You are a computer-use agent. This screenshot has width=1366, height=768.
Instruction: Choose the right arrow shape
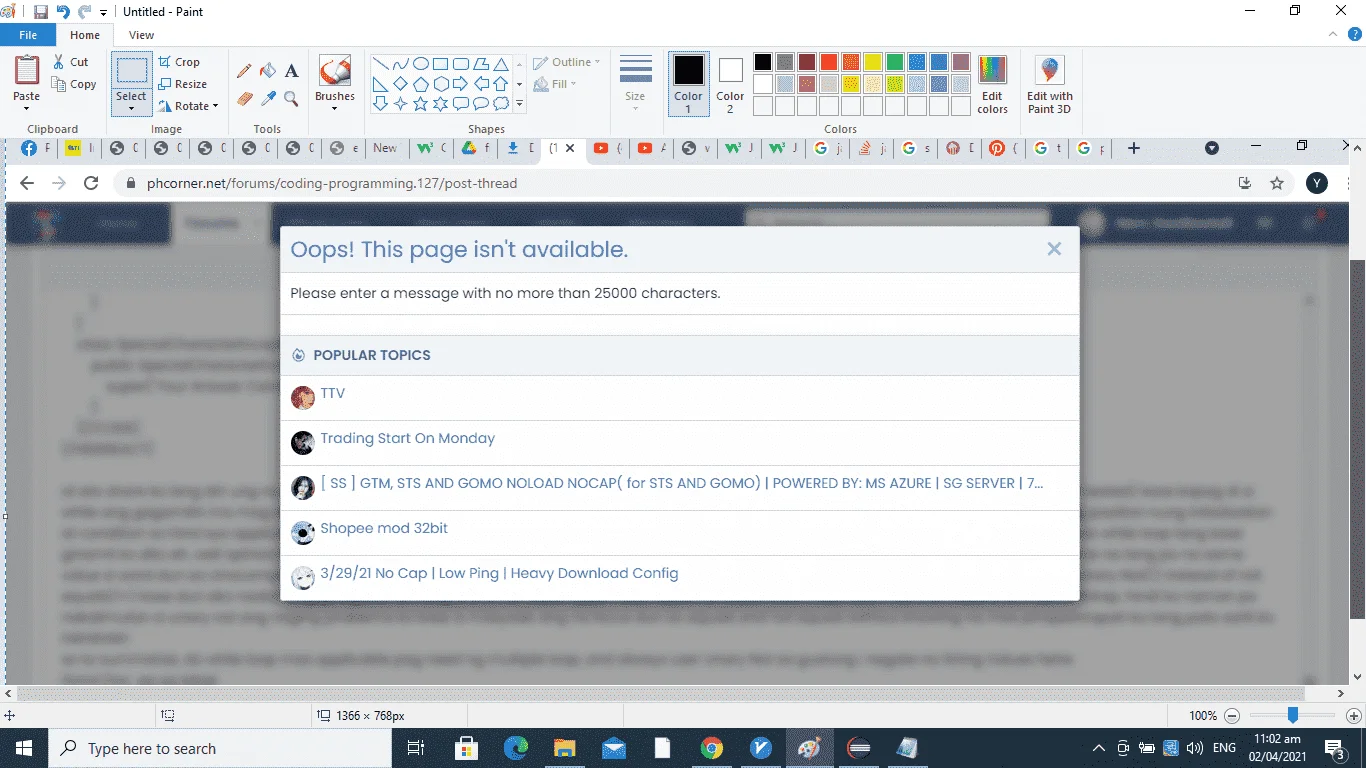(461, 83)
